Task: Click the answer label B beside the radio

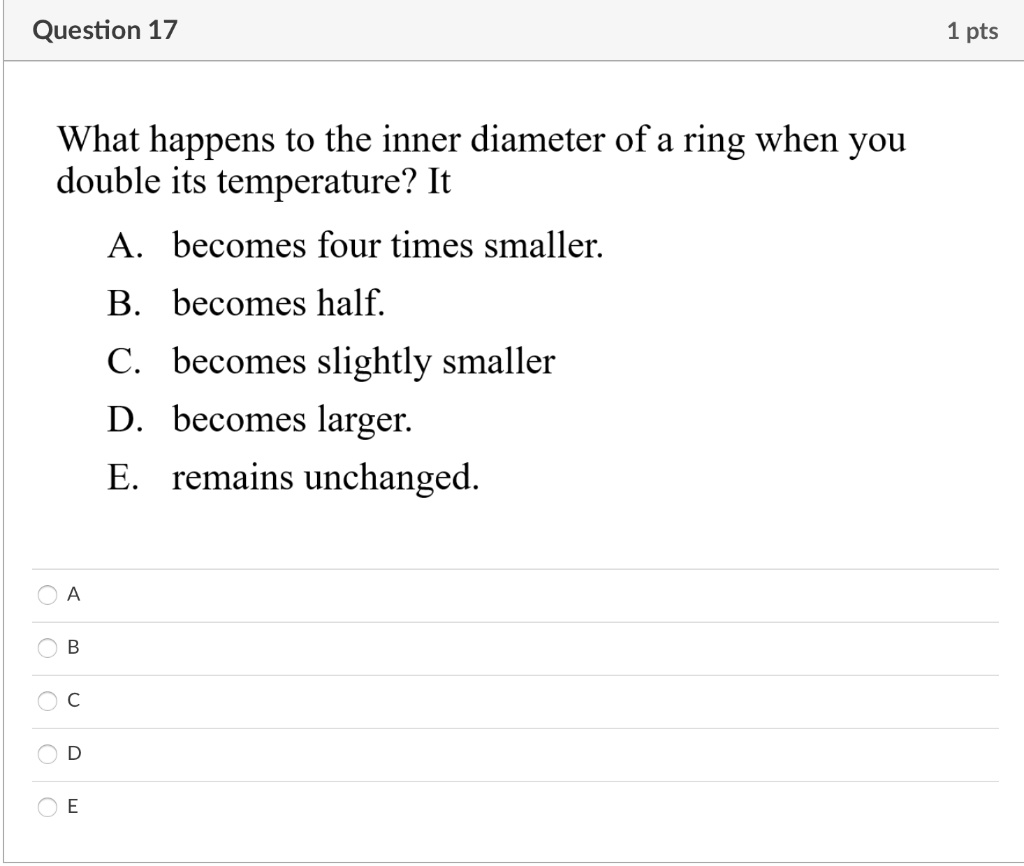Action: coord(73,647)
